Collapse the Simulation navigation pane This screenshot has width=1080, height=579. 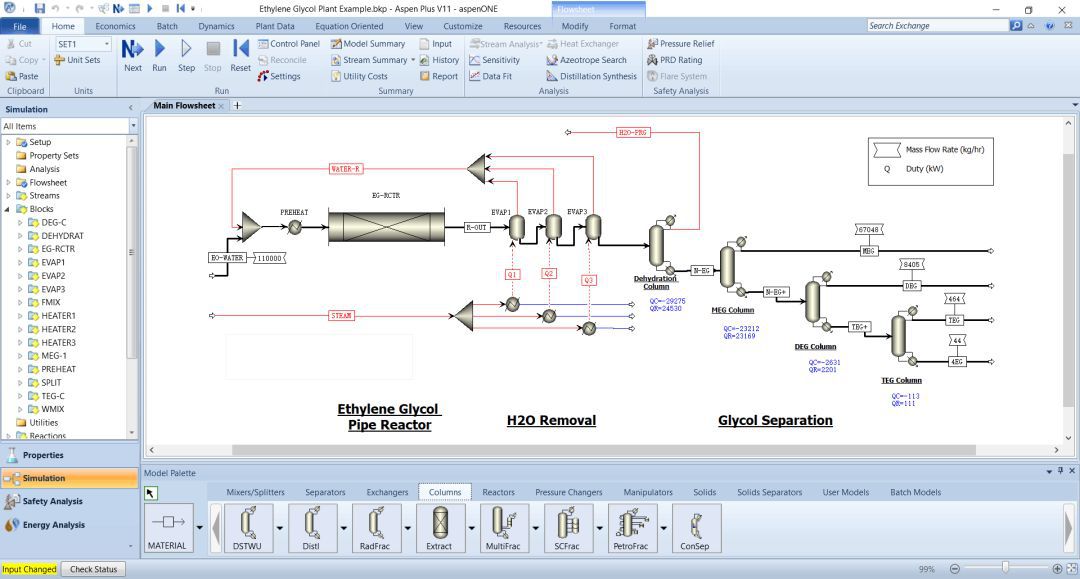coord(131,109)
